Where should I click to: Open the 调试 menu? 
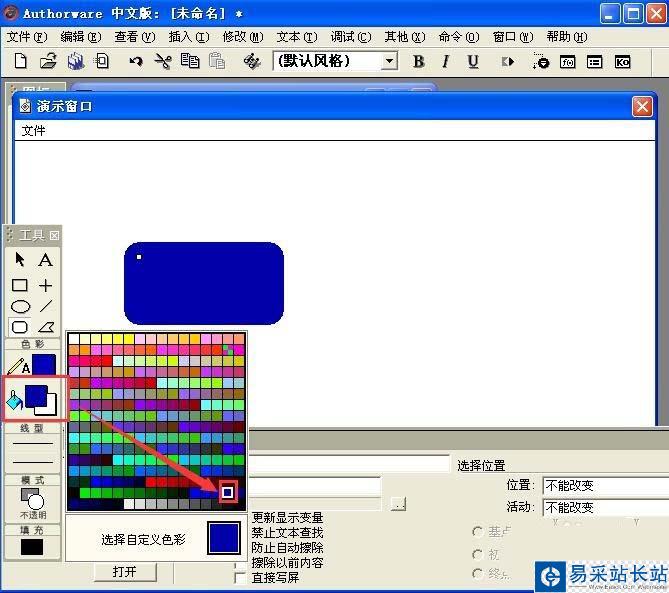351,37
